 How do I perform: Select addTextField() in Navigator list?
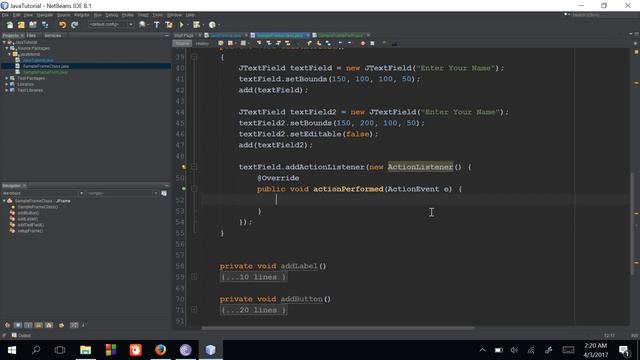pos(31,225)
